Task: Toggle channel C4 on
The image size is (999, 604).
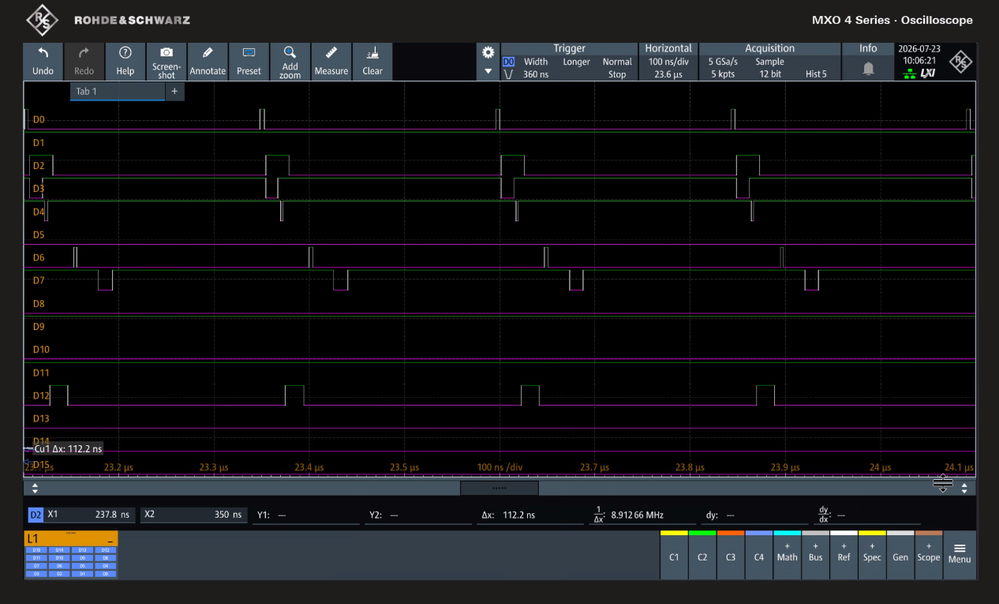Action: [x=759, y=554]
